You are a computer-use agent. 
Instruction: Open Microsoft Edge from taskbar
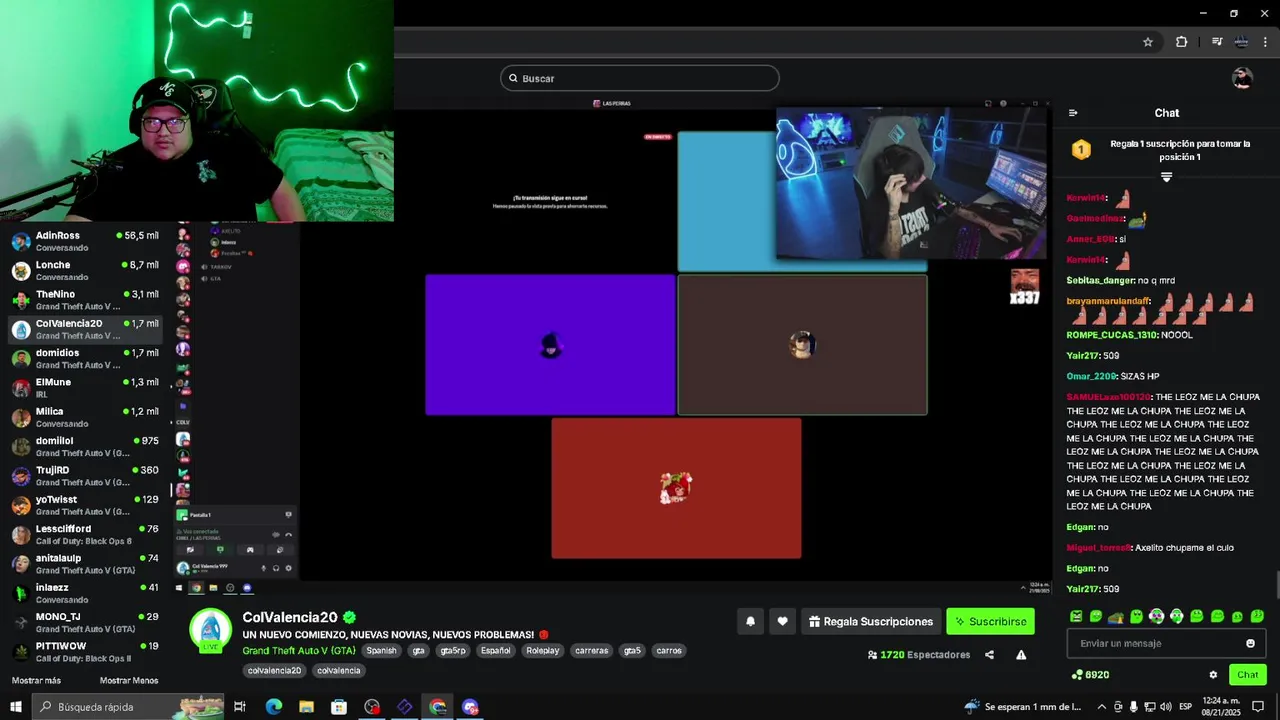(x=273, y=707)
